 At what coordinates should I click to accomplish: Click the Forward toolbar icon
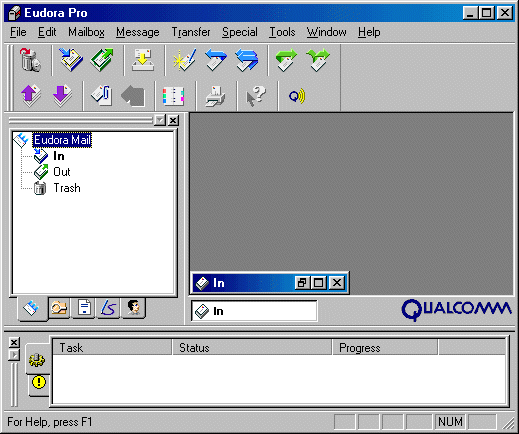pyautogui.click(x=287, y=60)
